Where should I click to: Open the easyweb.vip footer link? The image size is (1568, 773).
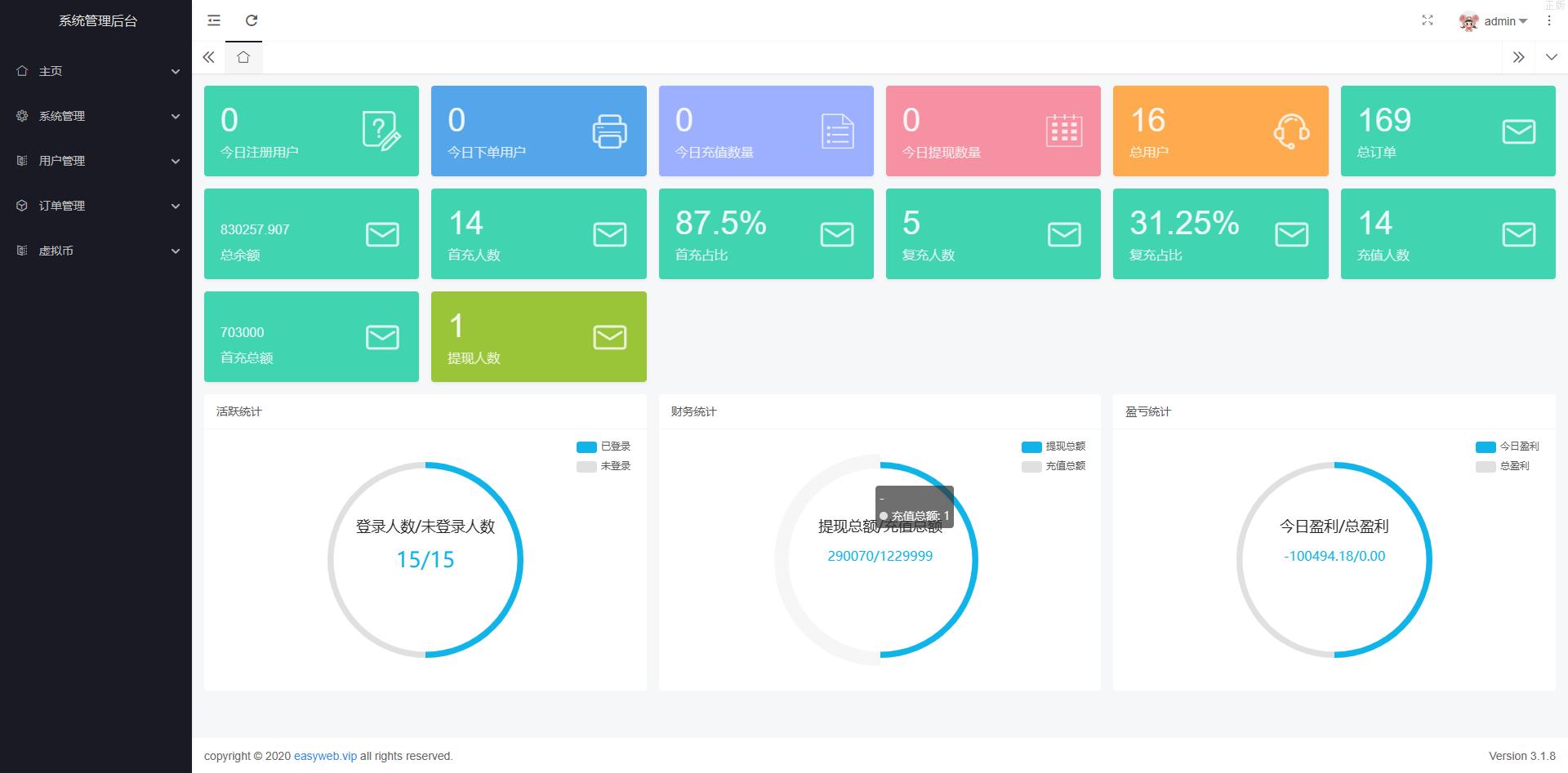(x=325, y=756)
